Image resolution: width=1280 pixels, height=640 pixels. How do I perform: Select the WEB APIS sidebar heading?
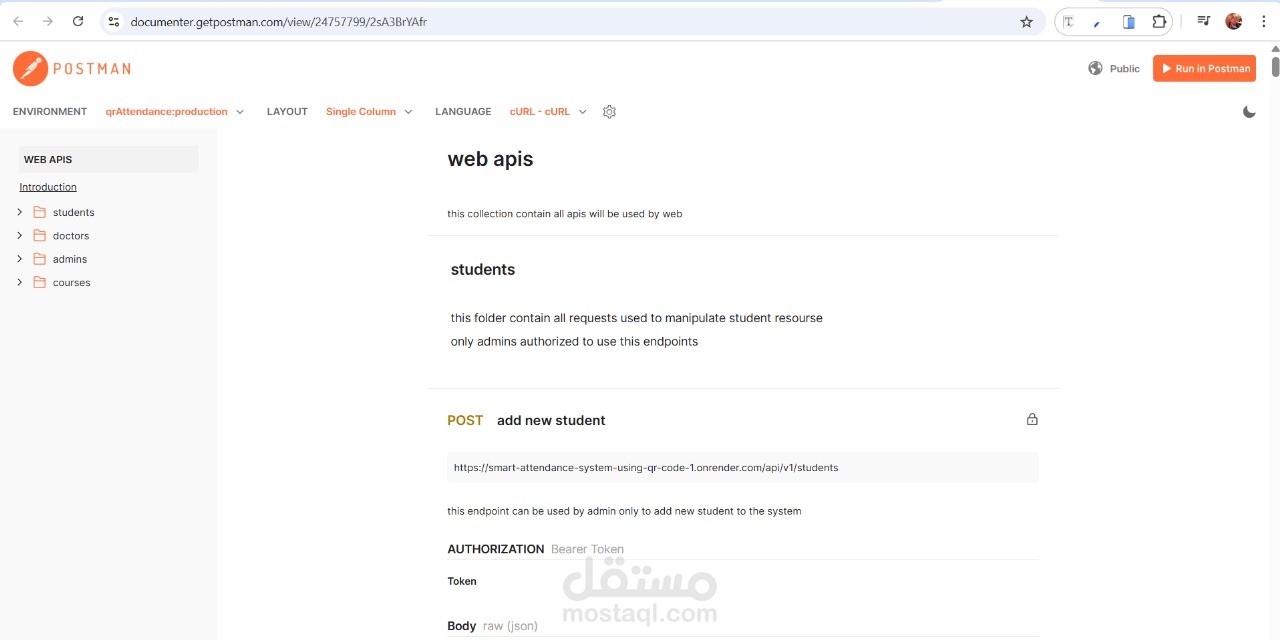click(x=109, y=159)
